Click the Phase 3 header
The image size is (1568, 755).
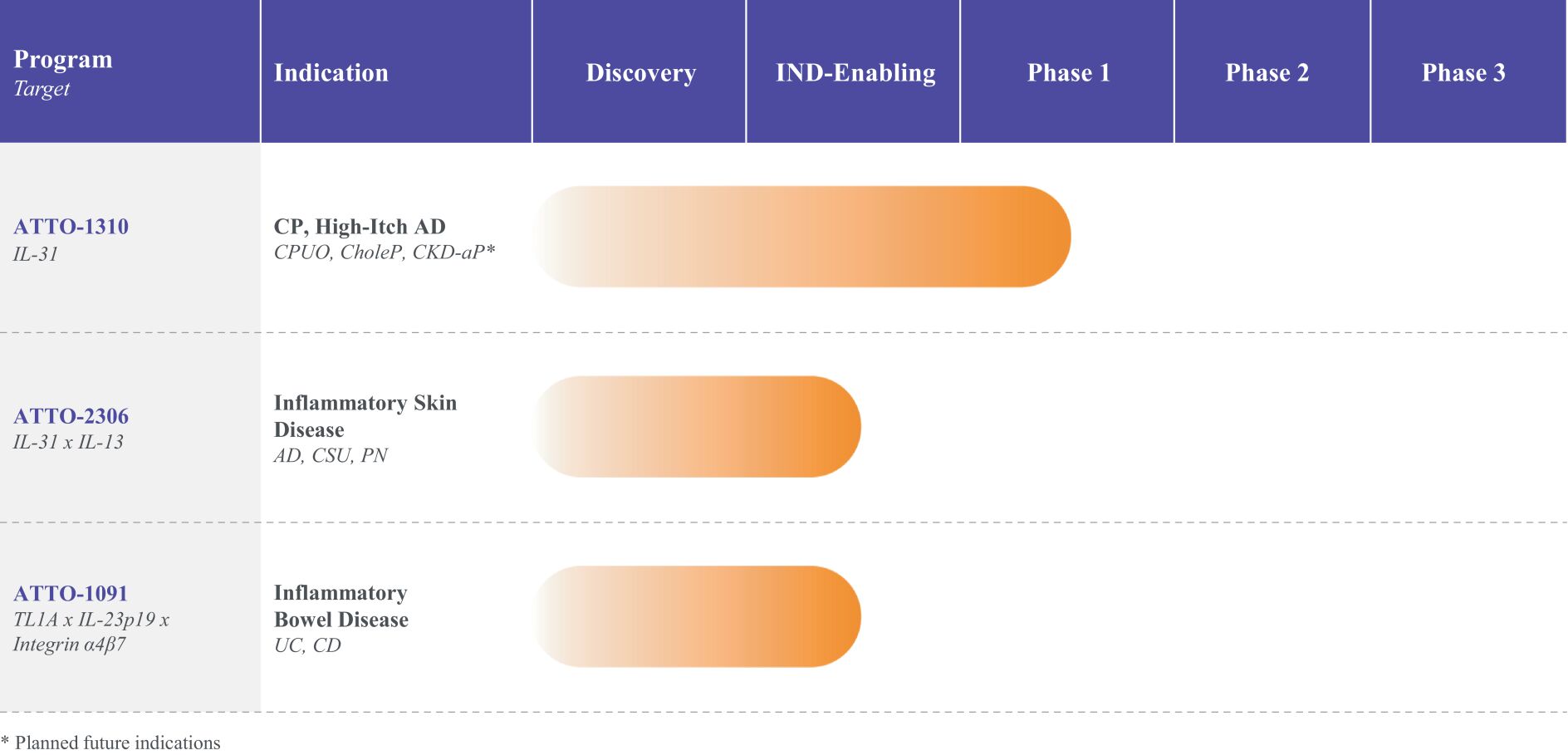(1468, 71)
